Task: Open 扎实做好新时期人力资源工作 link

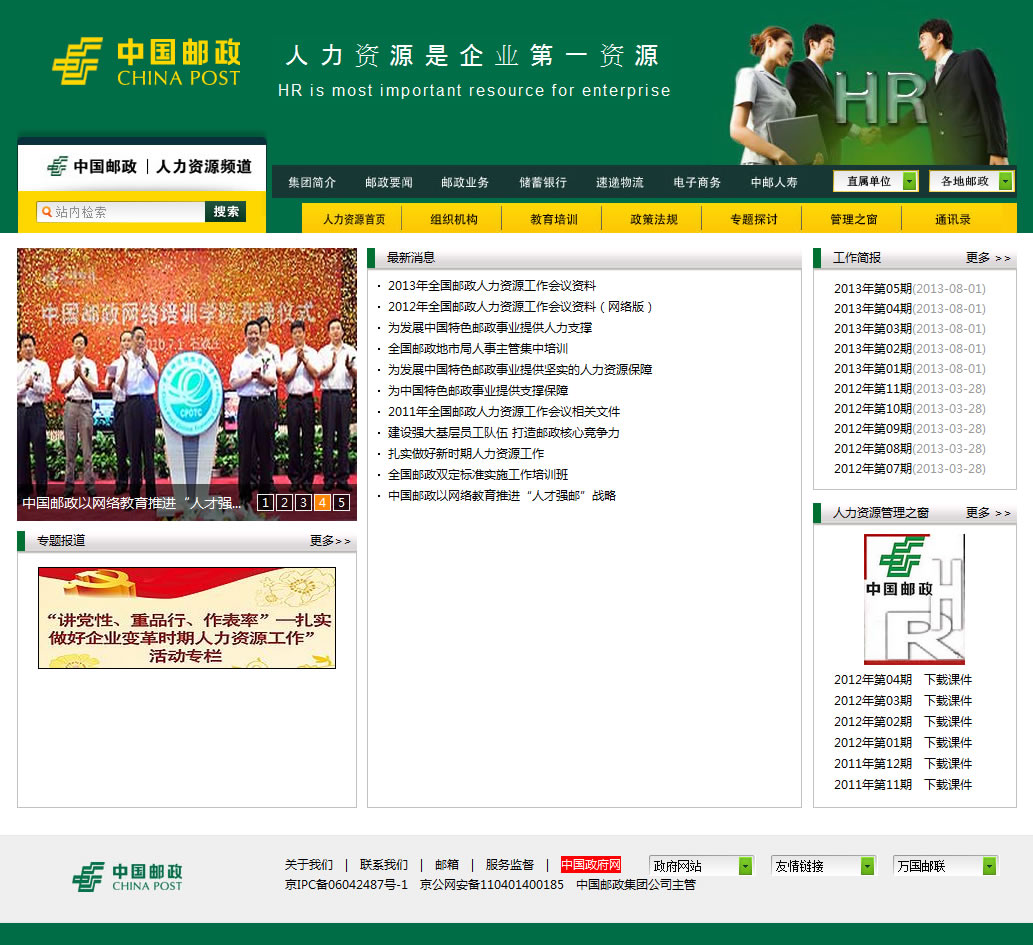Action: [466, 454]
